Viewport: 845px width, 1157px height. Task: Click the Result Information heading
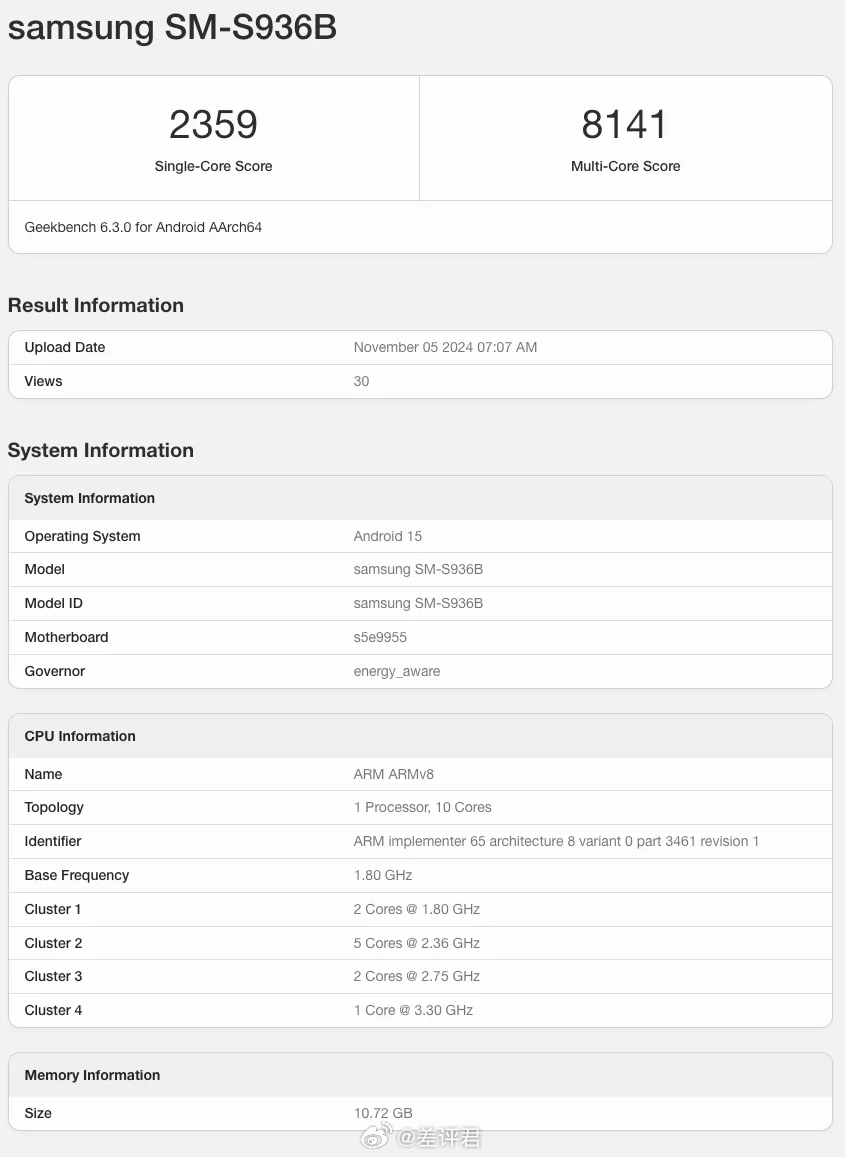coord(96,305)
